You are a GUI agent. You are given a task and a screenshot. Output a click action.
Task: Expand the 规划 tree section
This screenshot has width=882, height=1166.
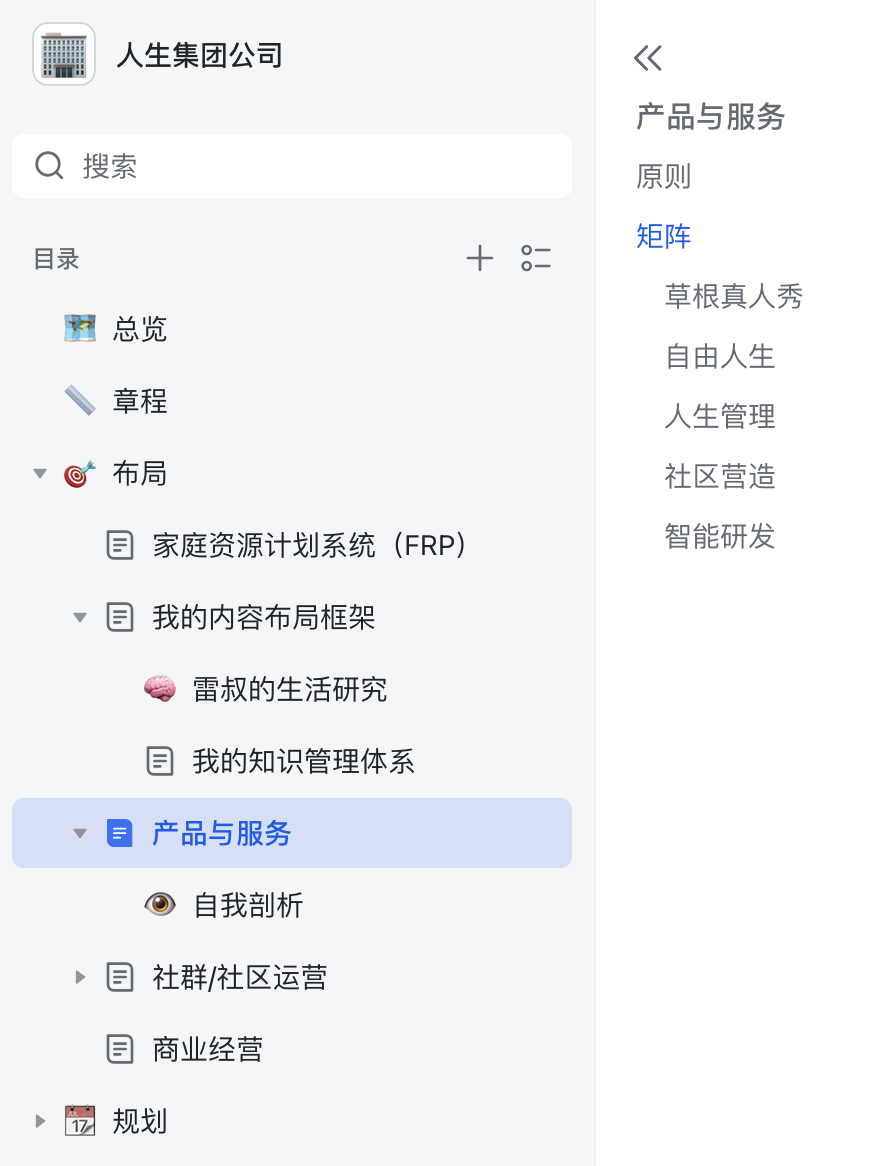40,1121
